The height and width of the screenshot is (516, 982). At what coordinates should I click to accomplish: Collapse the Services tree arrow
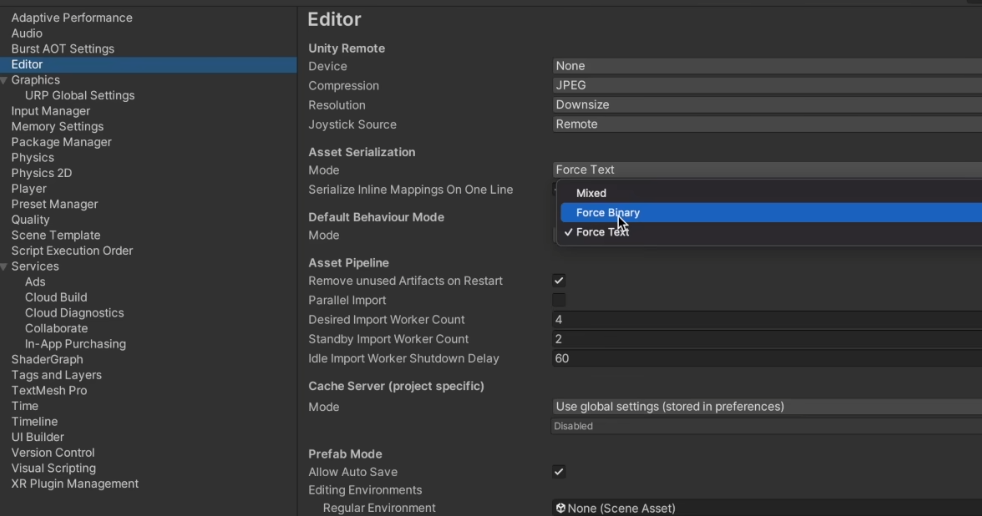(4, 267)
